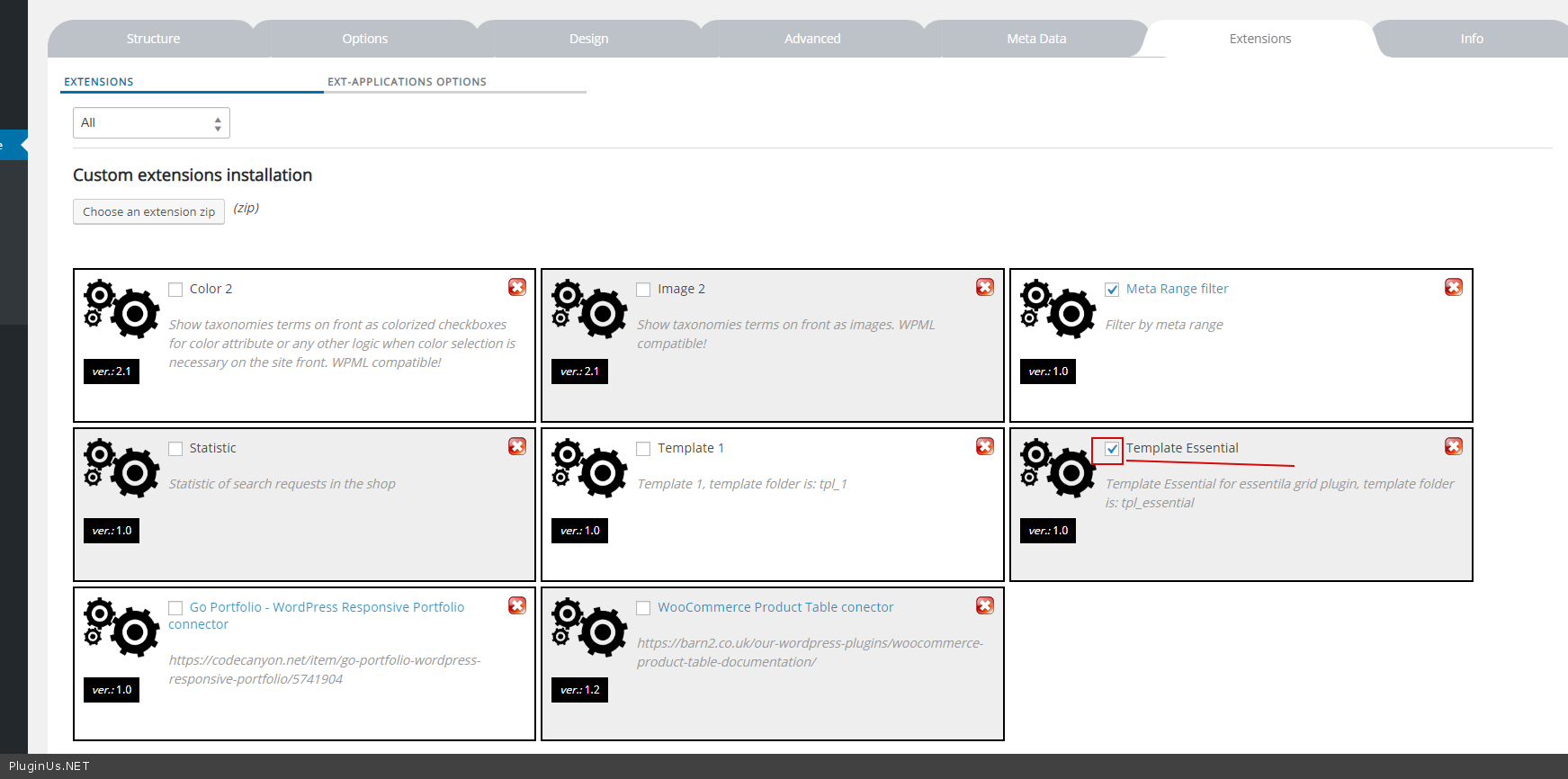Open the All extensions filter dropdown
Screen dimensions: 1568x779
(151, 123)
